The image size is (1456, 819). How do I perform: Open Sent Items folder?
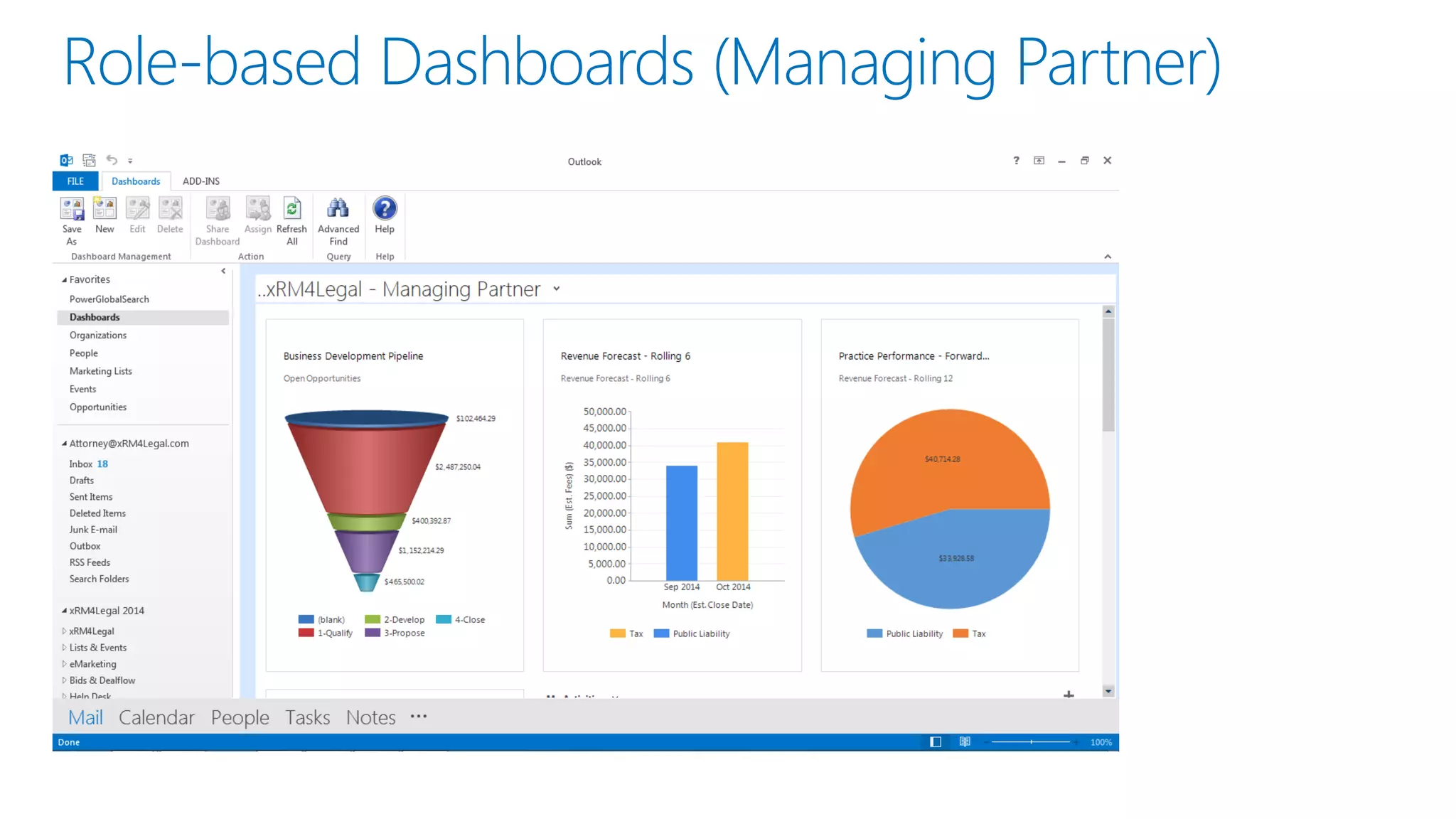point(91,497)
